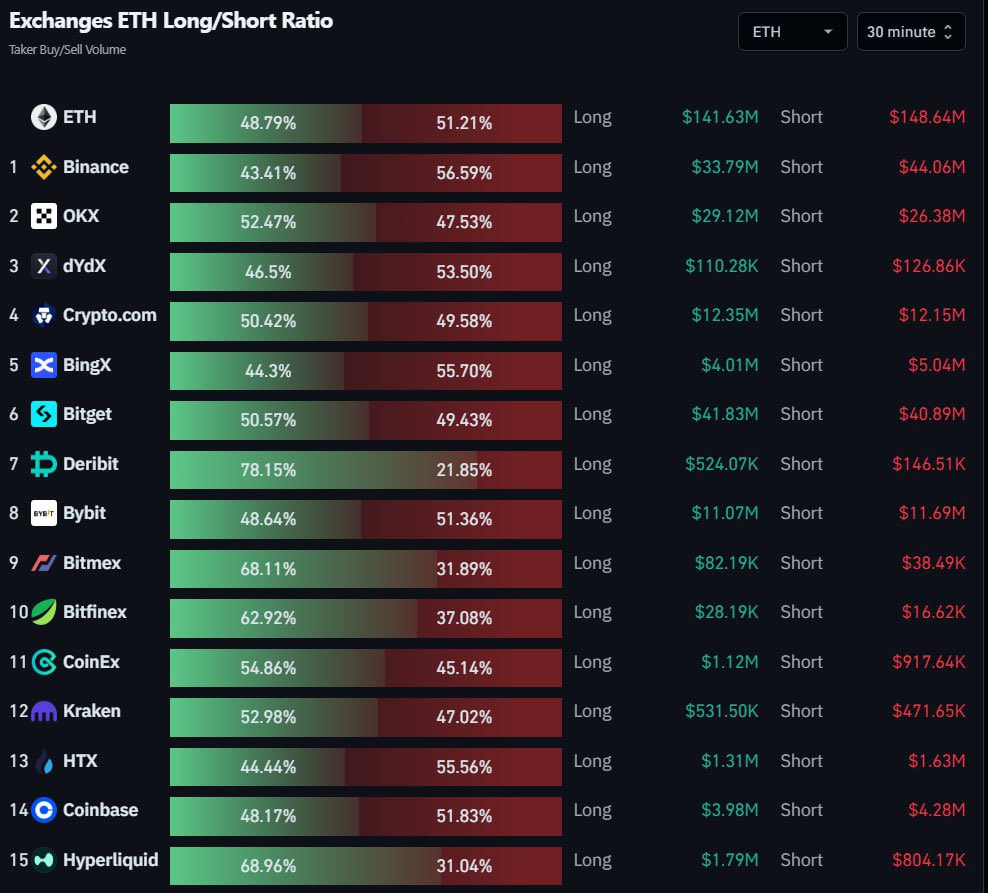Click the CoinEx 45.14% short percentage
Viewport: 988px width, 893px height.
464,668
